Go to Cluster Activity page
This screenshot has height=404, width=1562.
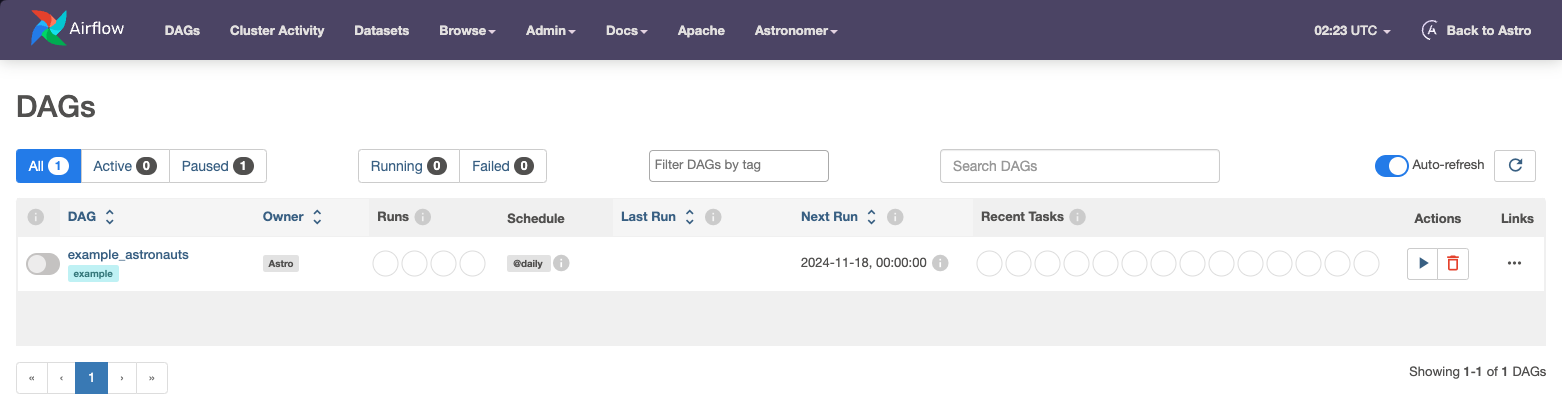coord(277,31)
